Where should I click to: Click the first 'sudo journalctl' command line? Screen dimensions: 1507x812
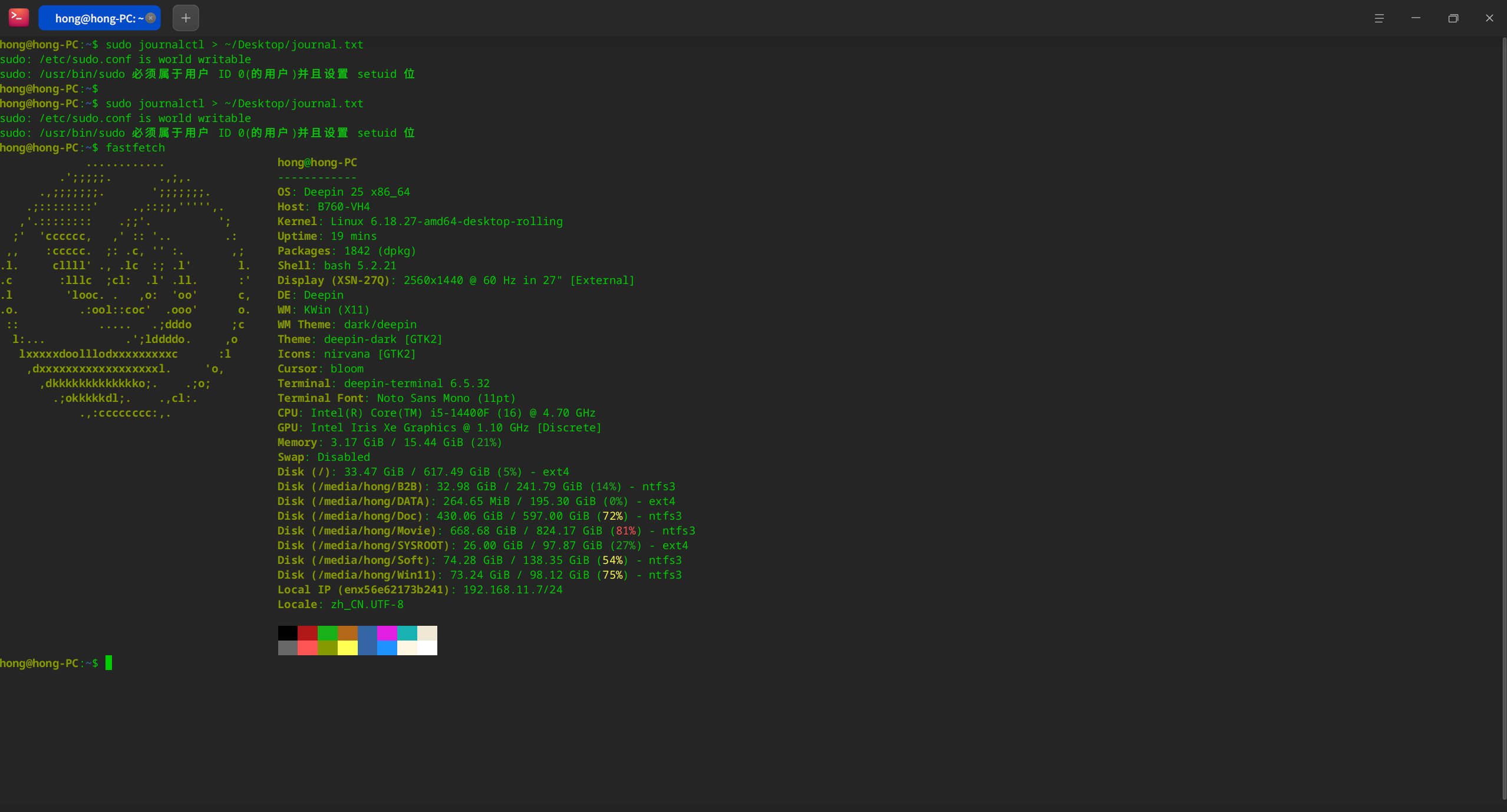click(182, 45)
